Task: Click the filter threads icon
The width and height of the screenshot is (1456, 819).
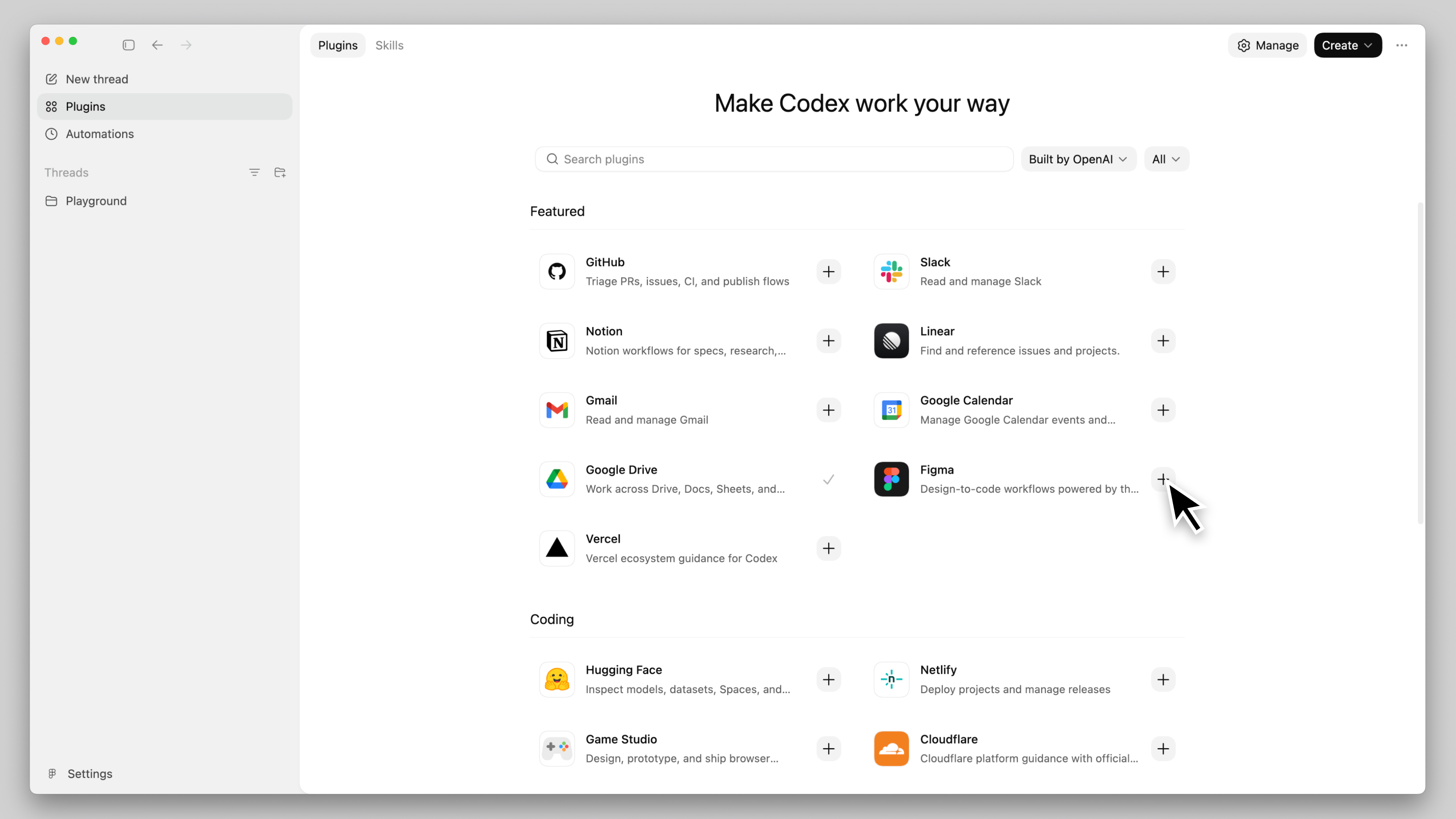Action: (254, 173)
